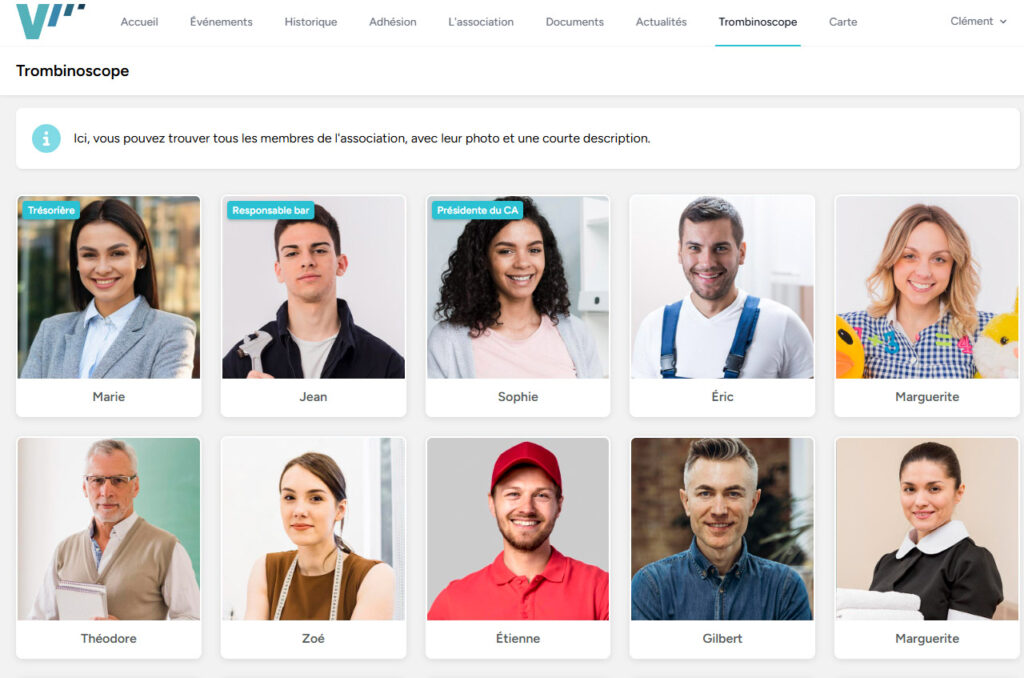Open the Accueil menu item
This screenshot has height=678, width=1024.
tap(139, 22)
